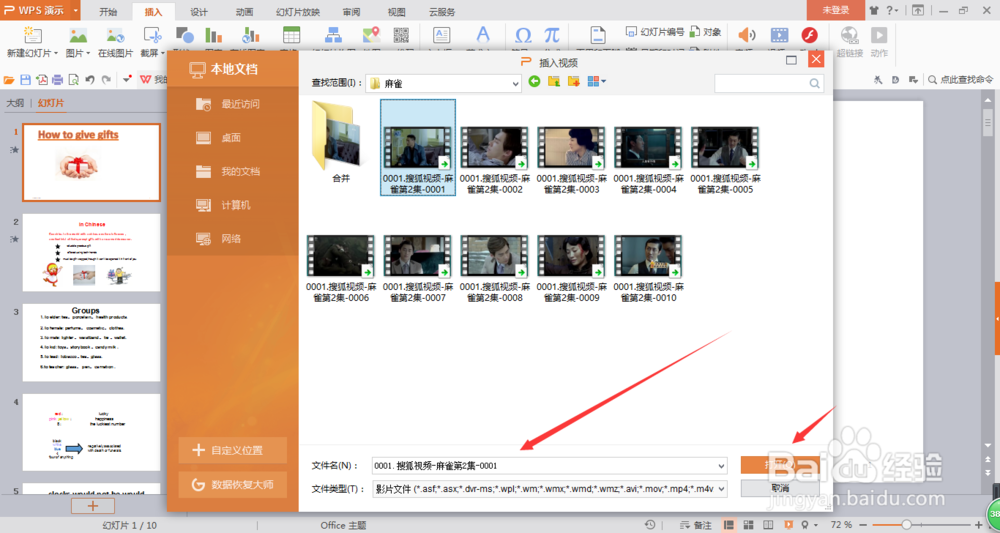Open the WPS 演示 application menu arrow
The height and width of the screenshot is (533, 1000).
[x=76, y=11]
